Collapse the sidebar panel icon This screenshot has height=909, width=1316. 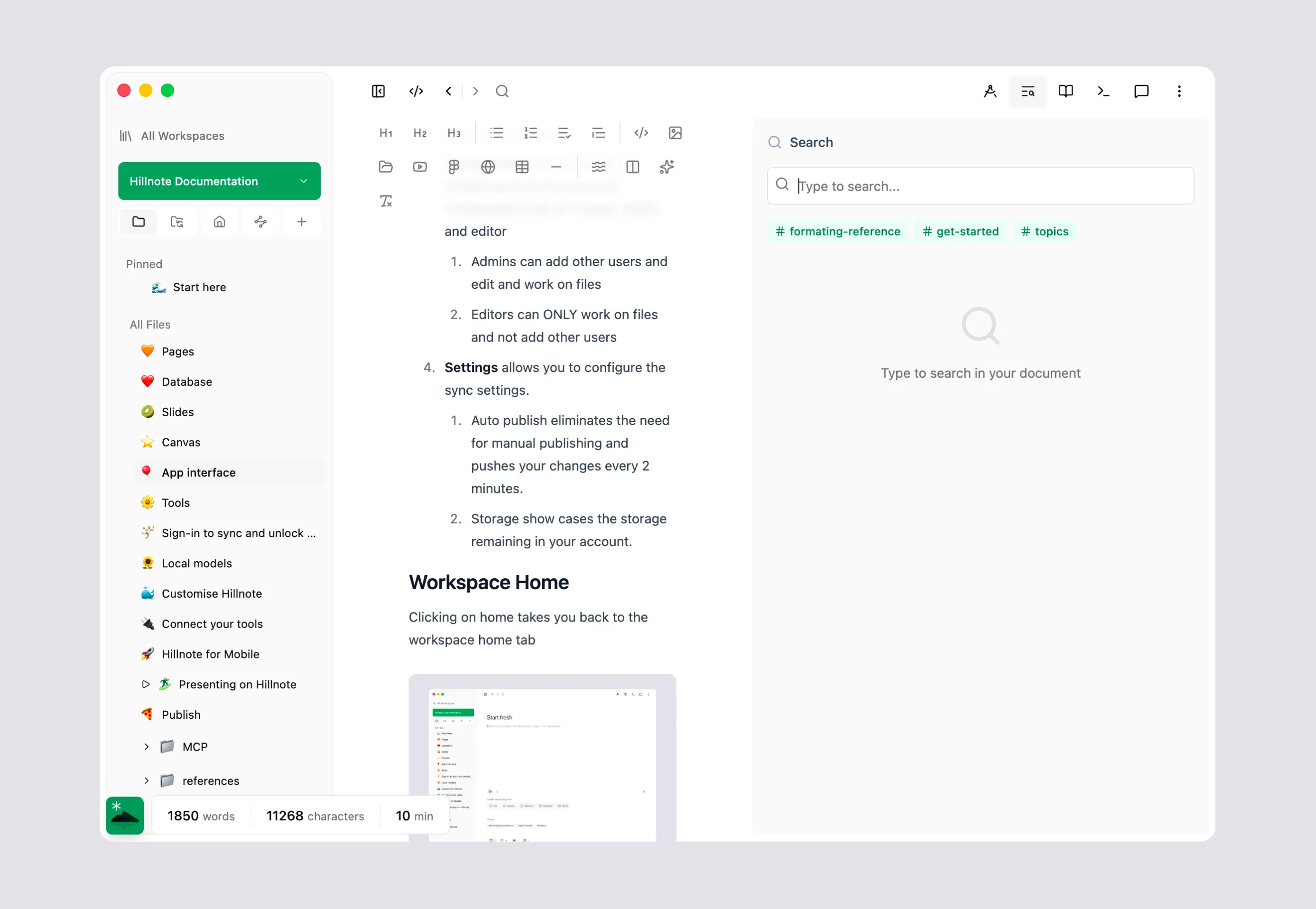point(378,91)
